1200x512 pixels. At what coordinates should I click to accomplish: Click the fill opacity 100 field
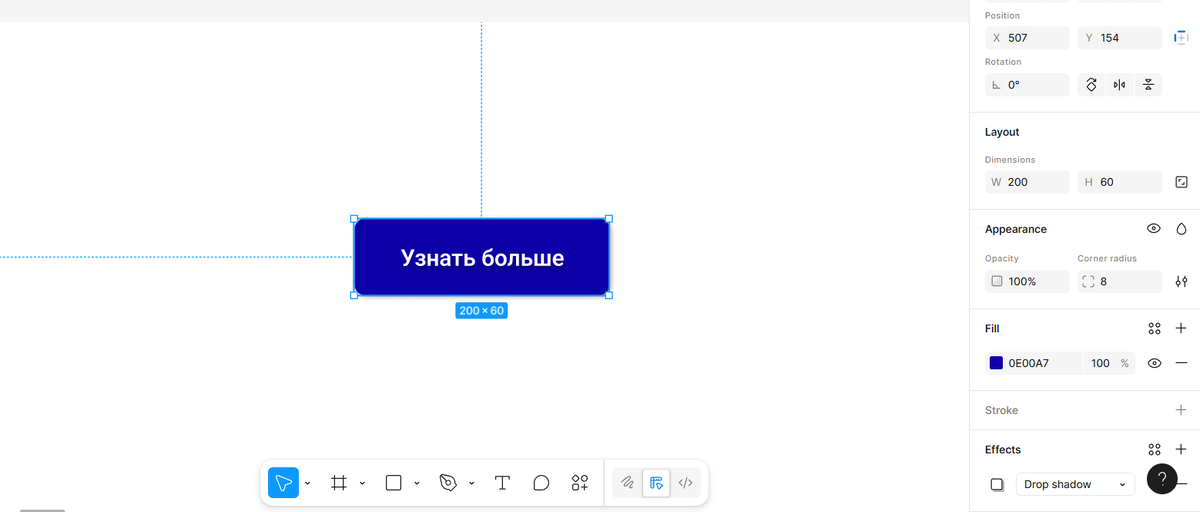pos(1100,363)
